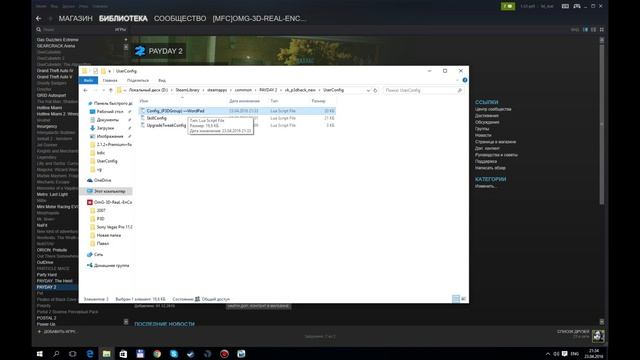Open Steam Big Picture controller icon
This screenshot has height=360, width=640.
[577, 6]
